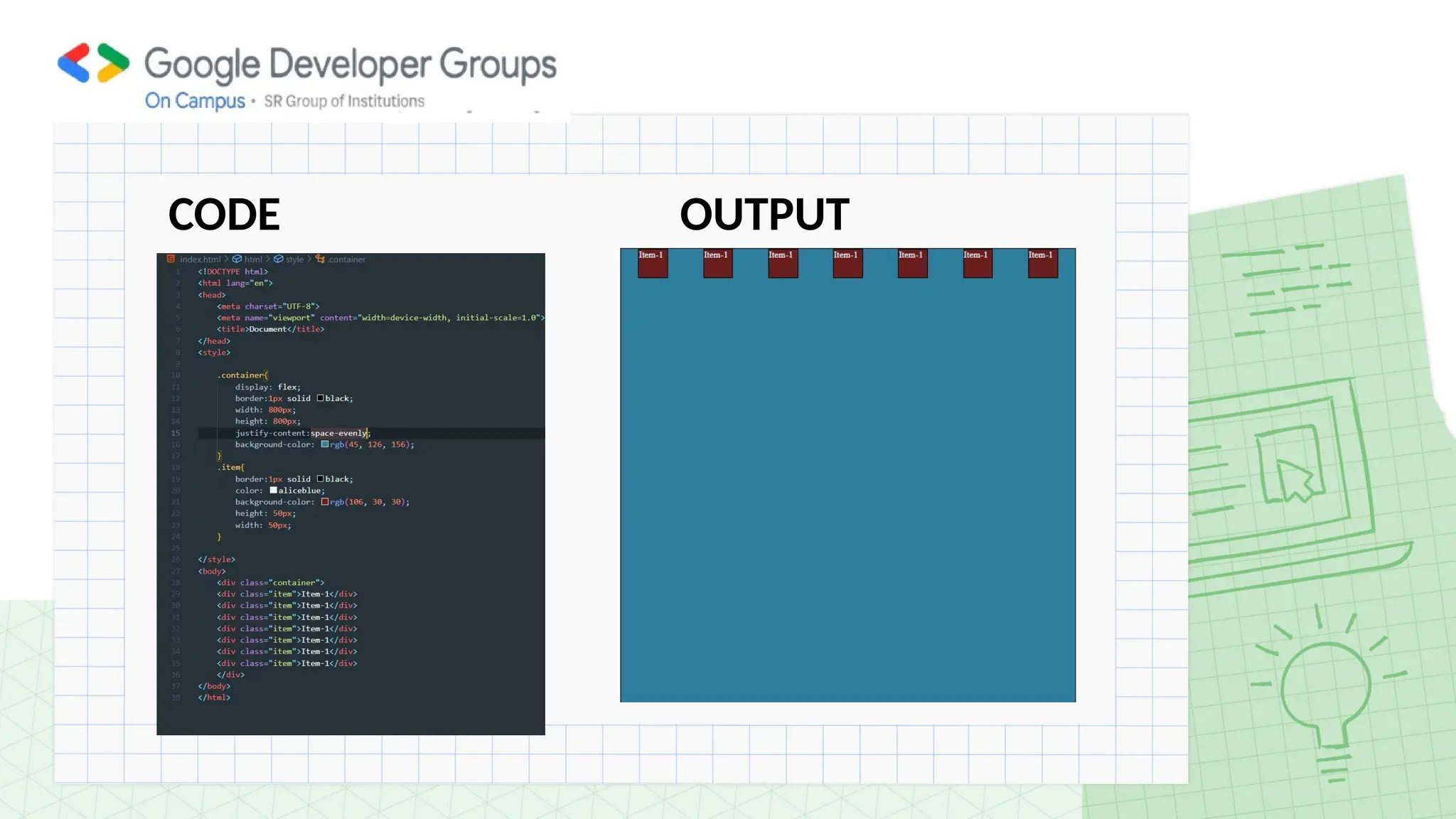Open the style breadcrumb segment
Image resolution: width=1456 pixels, height=819 pixels.
tap(294, 259)
